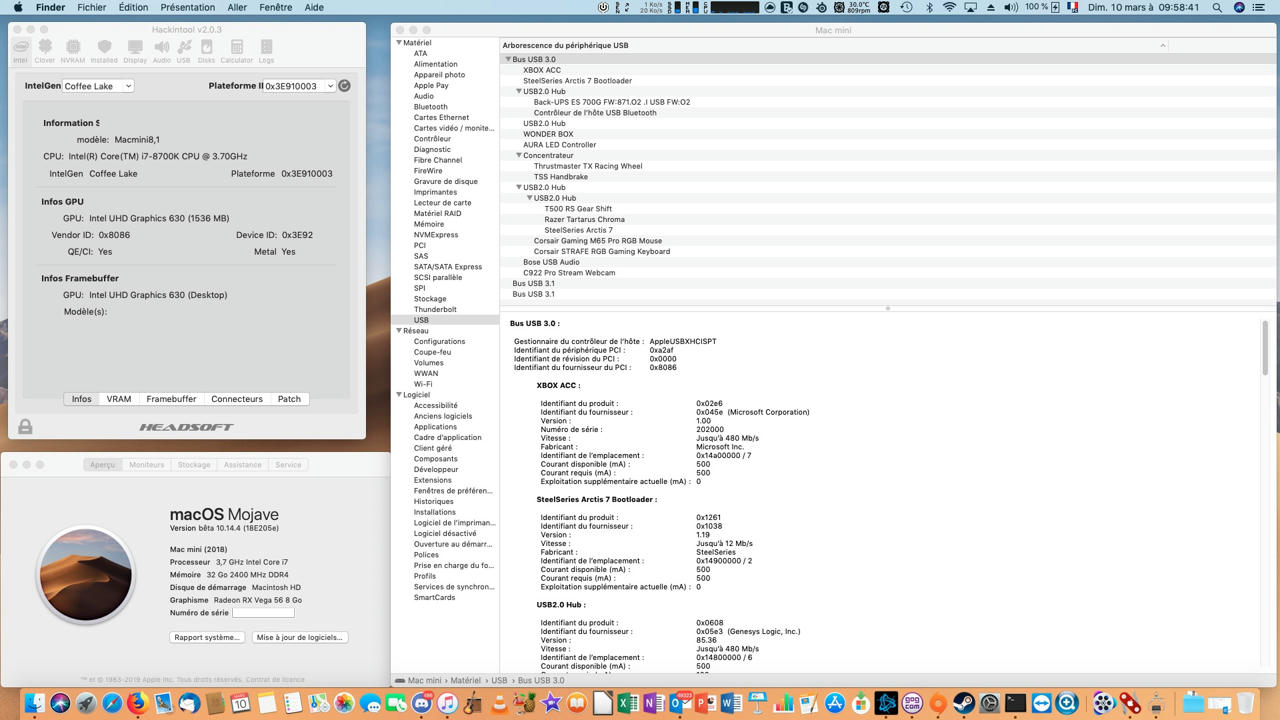Switch to the VRAM tab in Hackintool

click(119, 399)
